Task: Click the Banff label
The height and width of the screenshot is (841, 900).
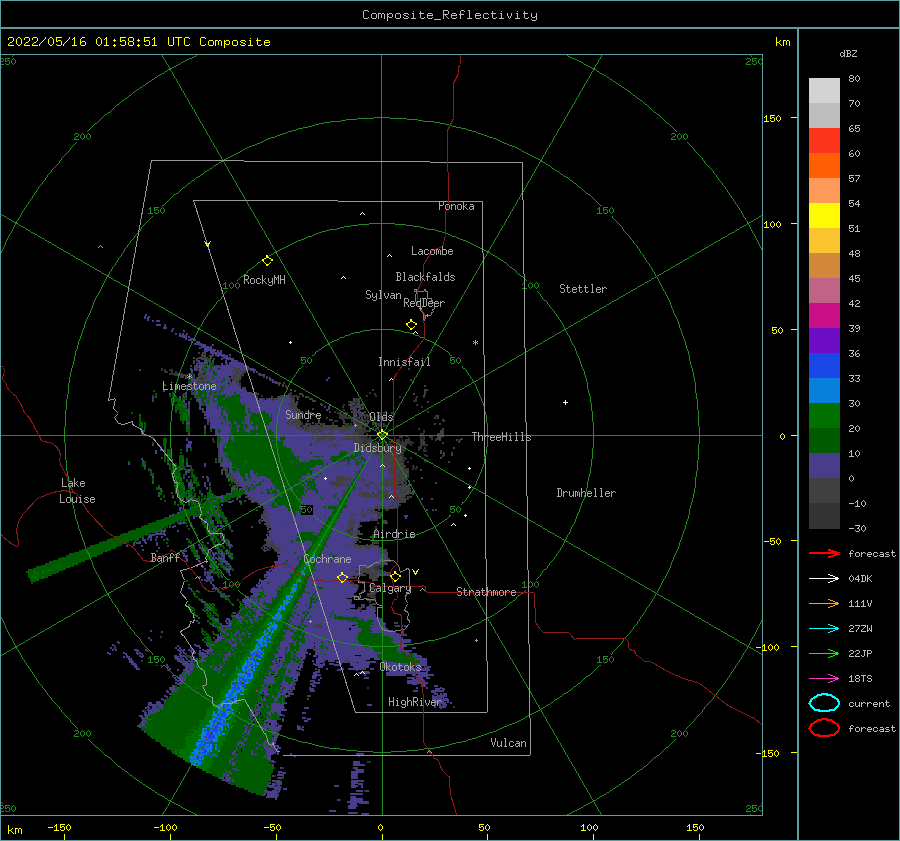Action: (165, 557)
